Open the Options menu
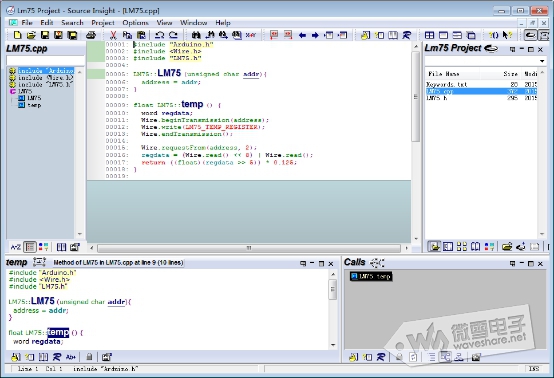This screenshot has height=378, width=554. click(x=135, y=23)
